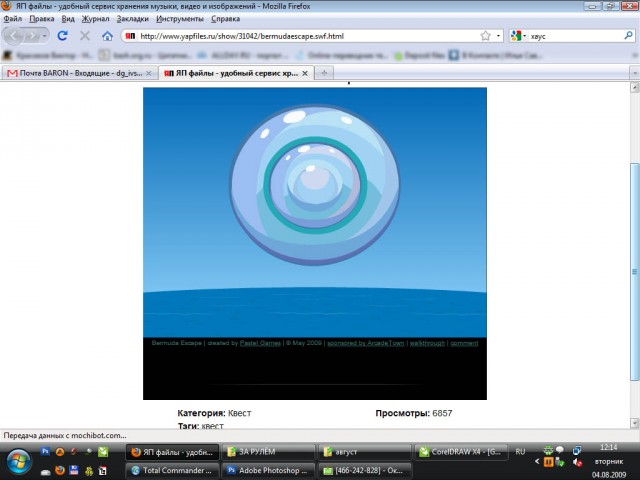
Task: Click the search magnifier icon
Action: [629, 36]
